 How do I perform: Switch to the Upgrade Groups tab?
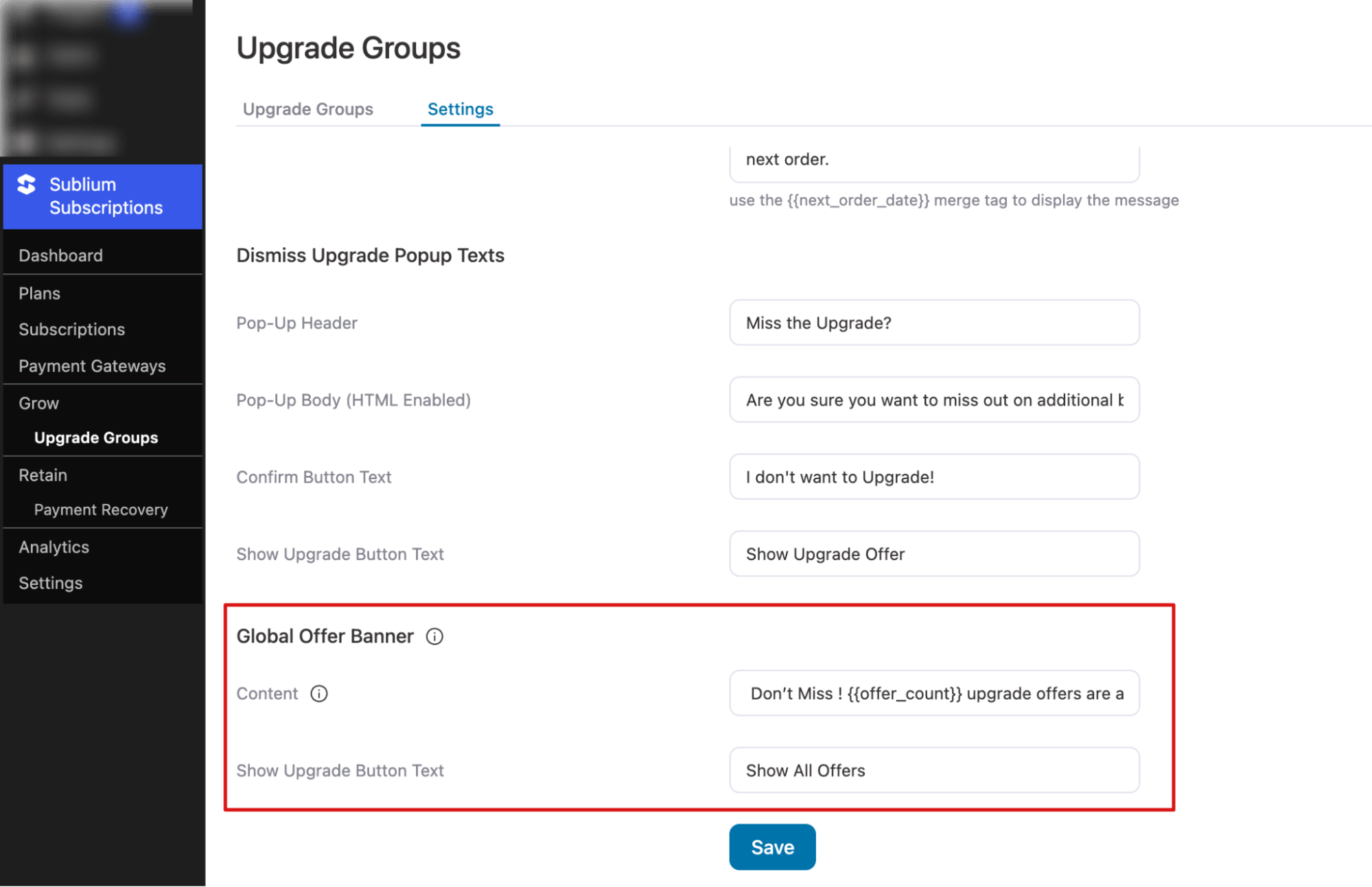point(307,109)
